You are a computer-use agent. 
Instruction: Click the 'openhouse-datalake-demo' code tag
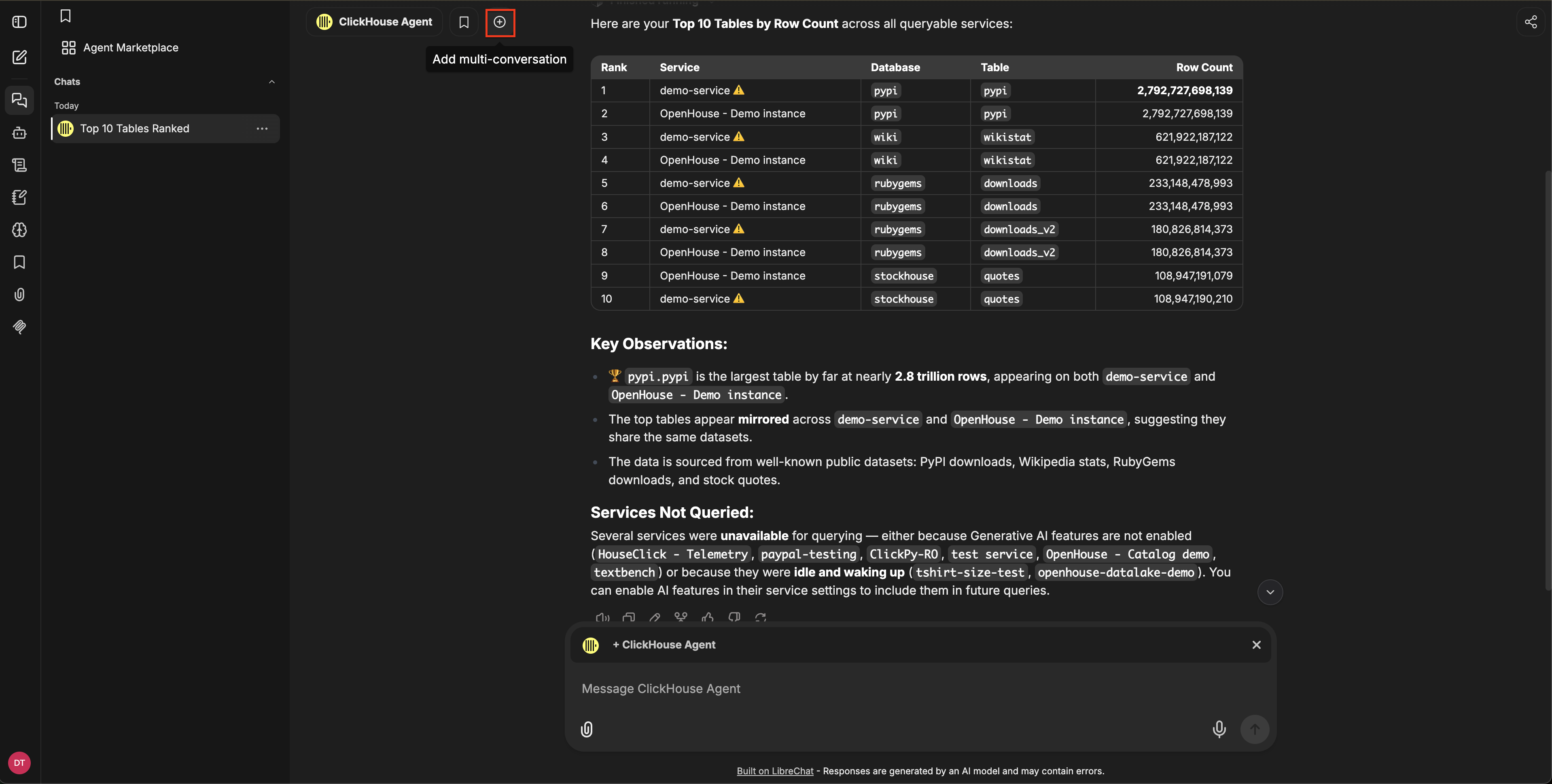tap(1116, 572)
